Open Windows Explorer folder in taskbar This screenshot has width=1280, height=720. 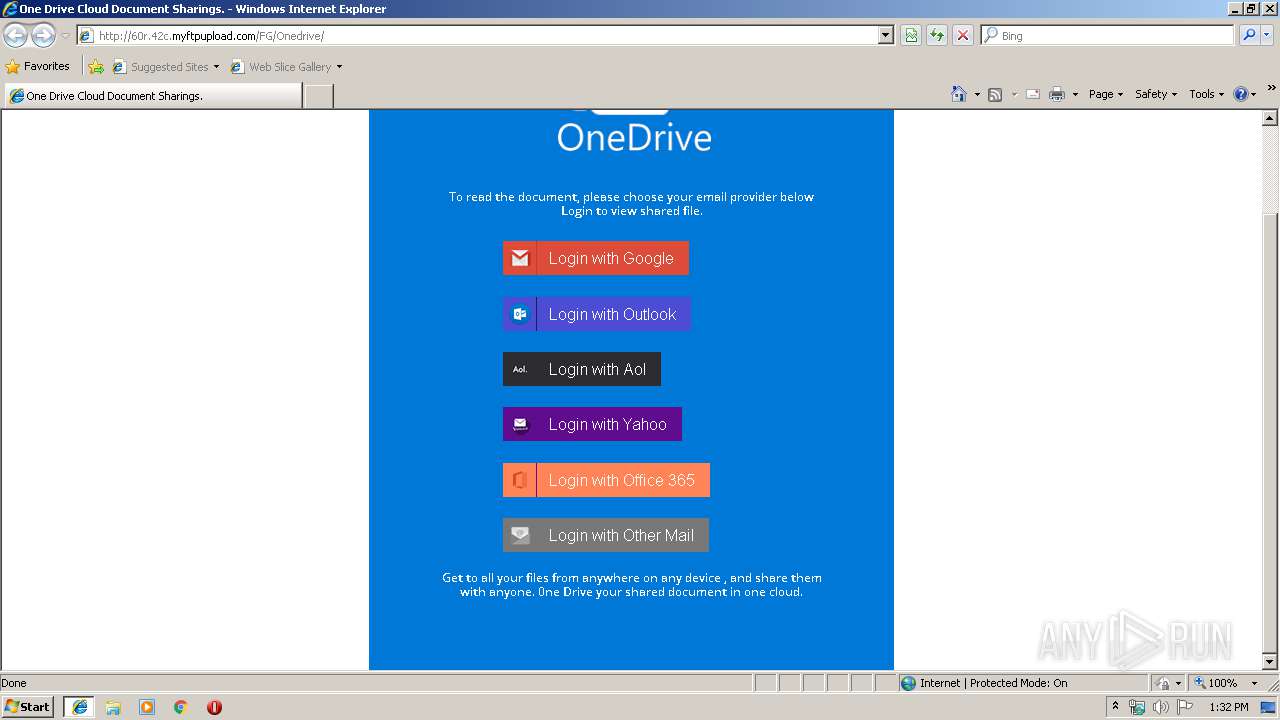[x=113, y=707]
